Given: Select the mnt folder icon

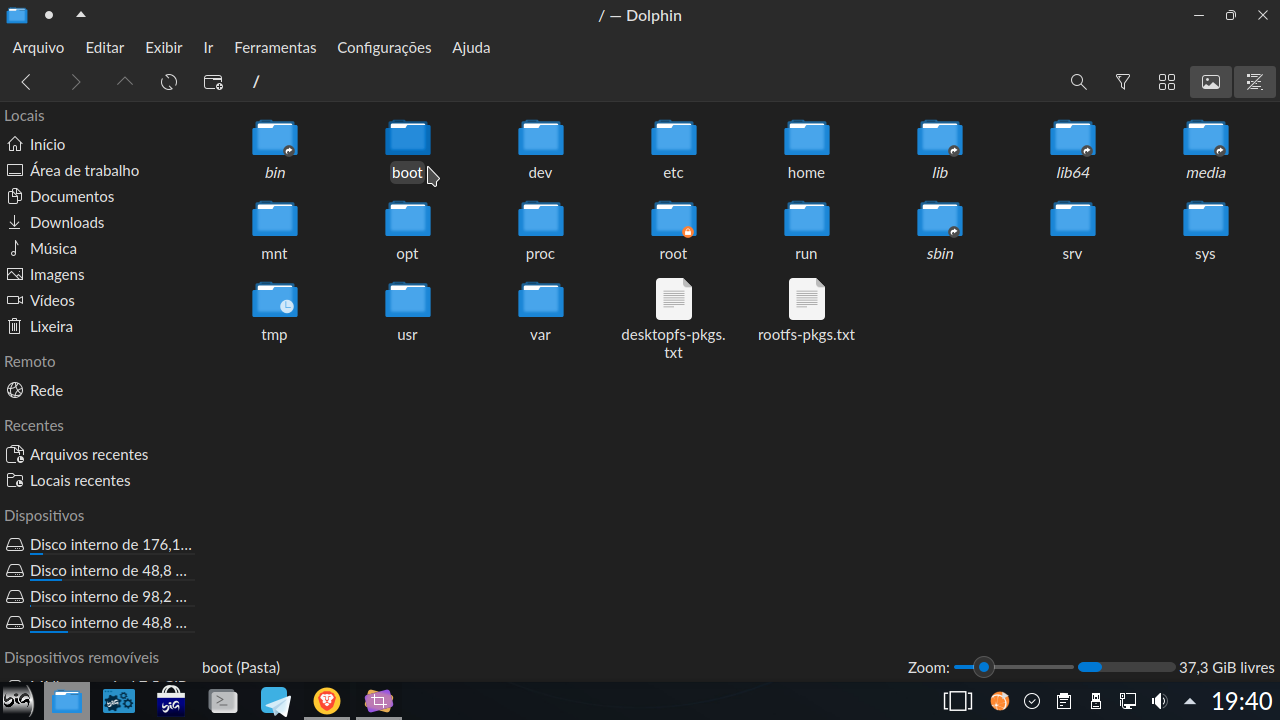Looking at the screenshot, I should [275, 219].
